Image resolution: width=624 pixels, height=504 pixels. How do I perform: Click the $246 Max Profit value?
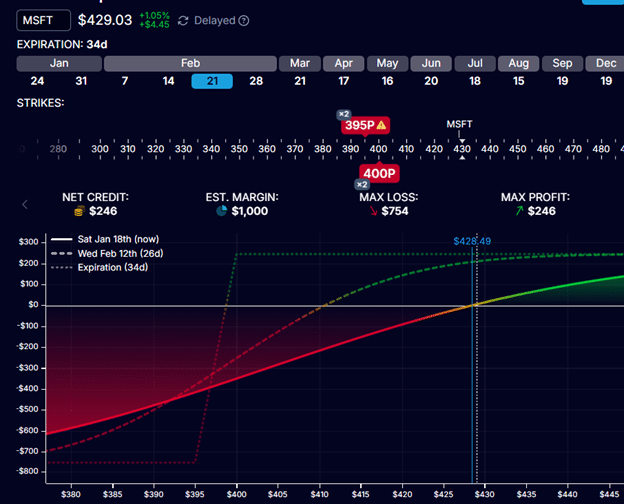[542, 211]
